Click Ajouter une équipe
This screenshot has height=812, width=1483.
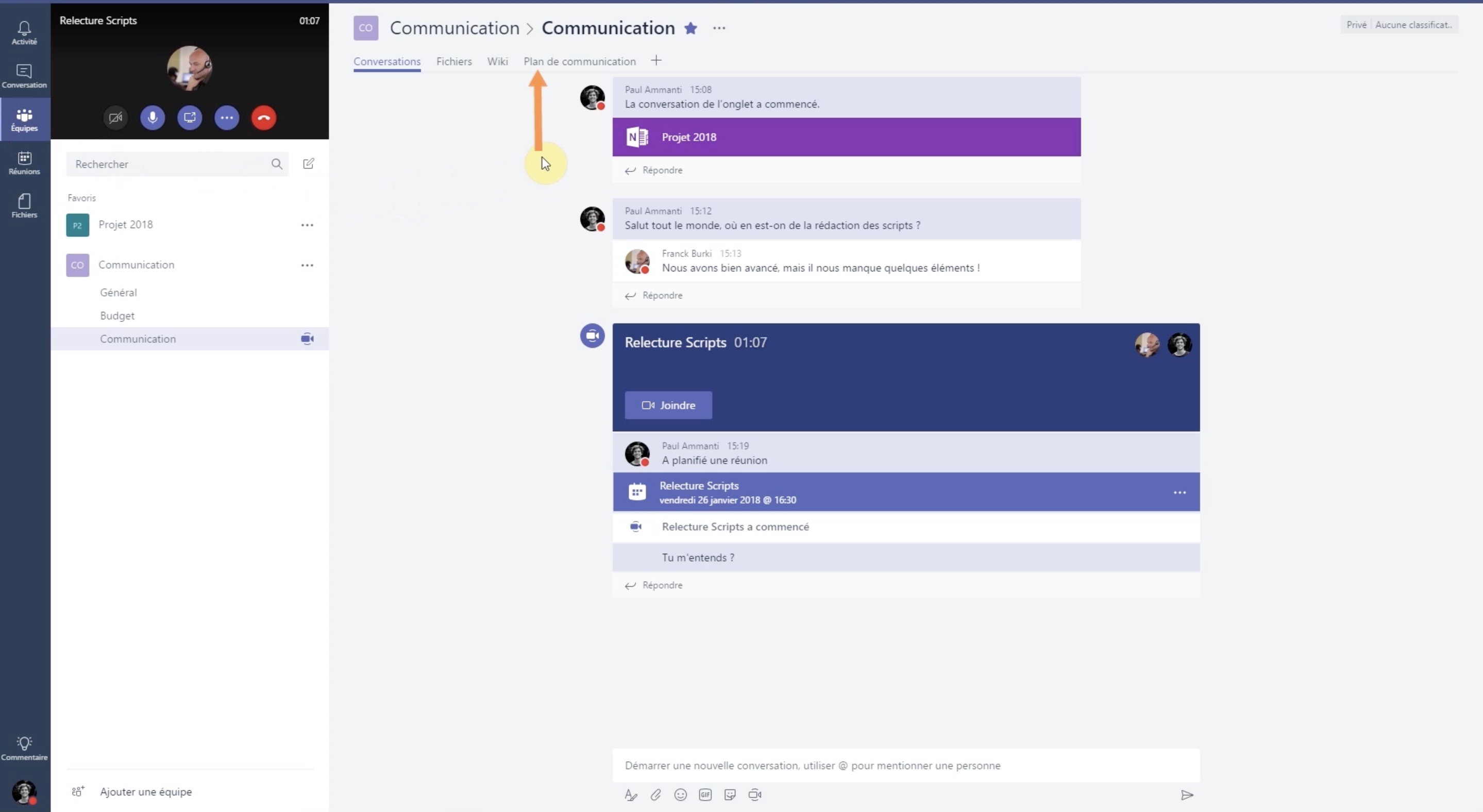click(x=146, y=792)
